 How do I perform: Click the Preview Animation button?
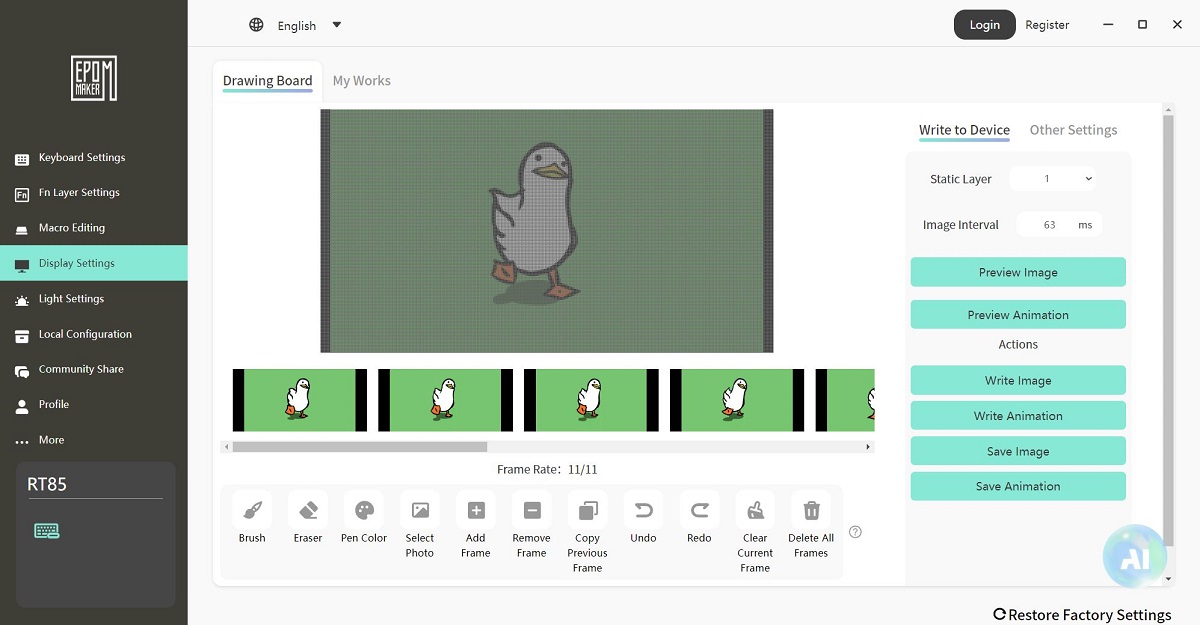tap(1018, 315)
